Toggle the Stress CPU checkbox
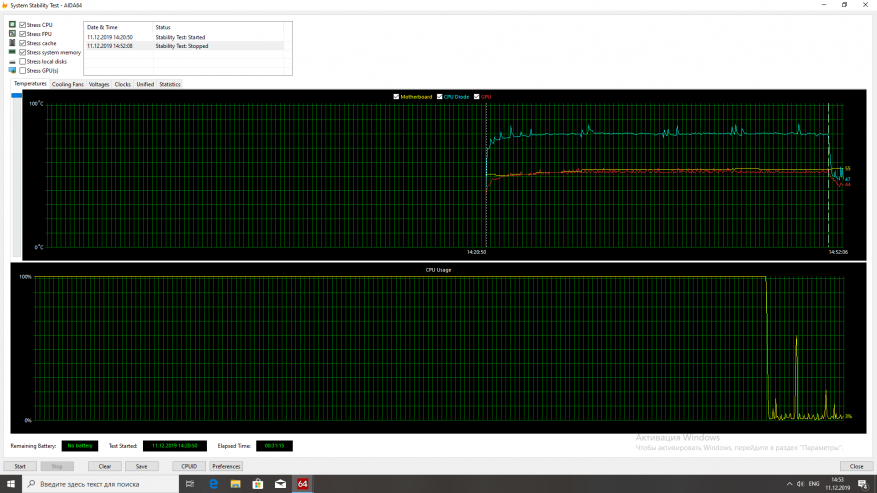Viewport: 877px width, 493px height. 22,25
